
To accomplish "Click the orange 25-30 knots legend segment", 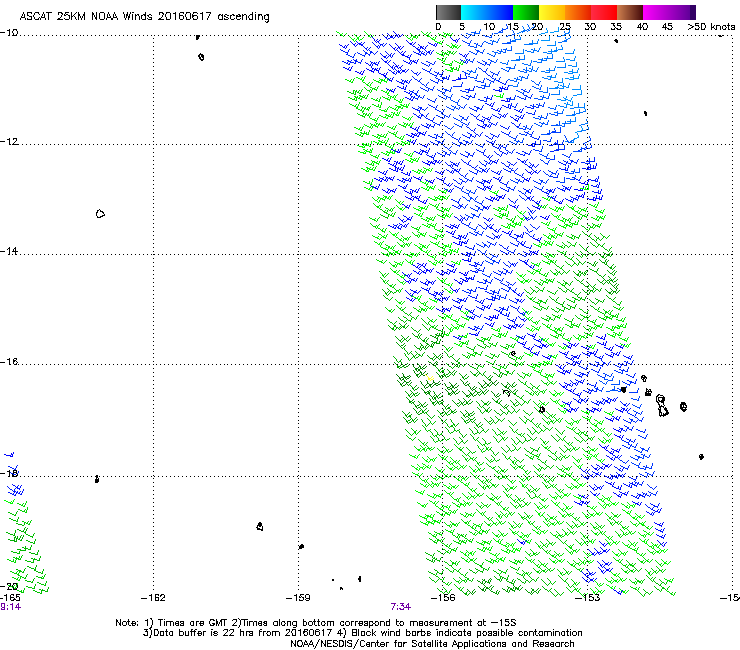I will click(x=578, y=12).
